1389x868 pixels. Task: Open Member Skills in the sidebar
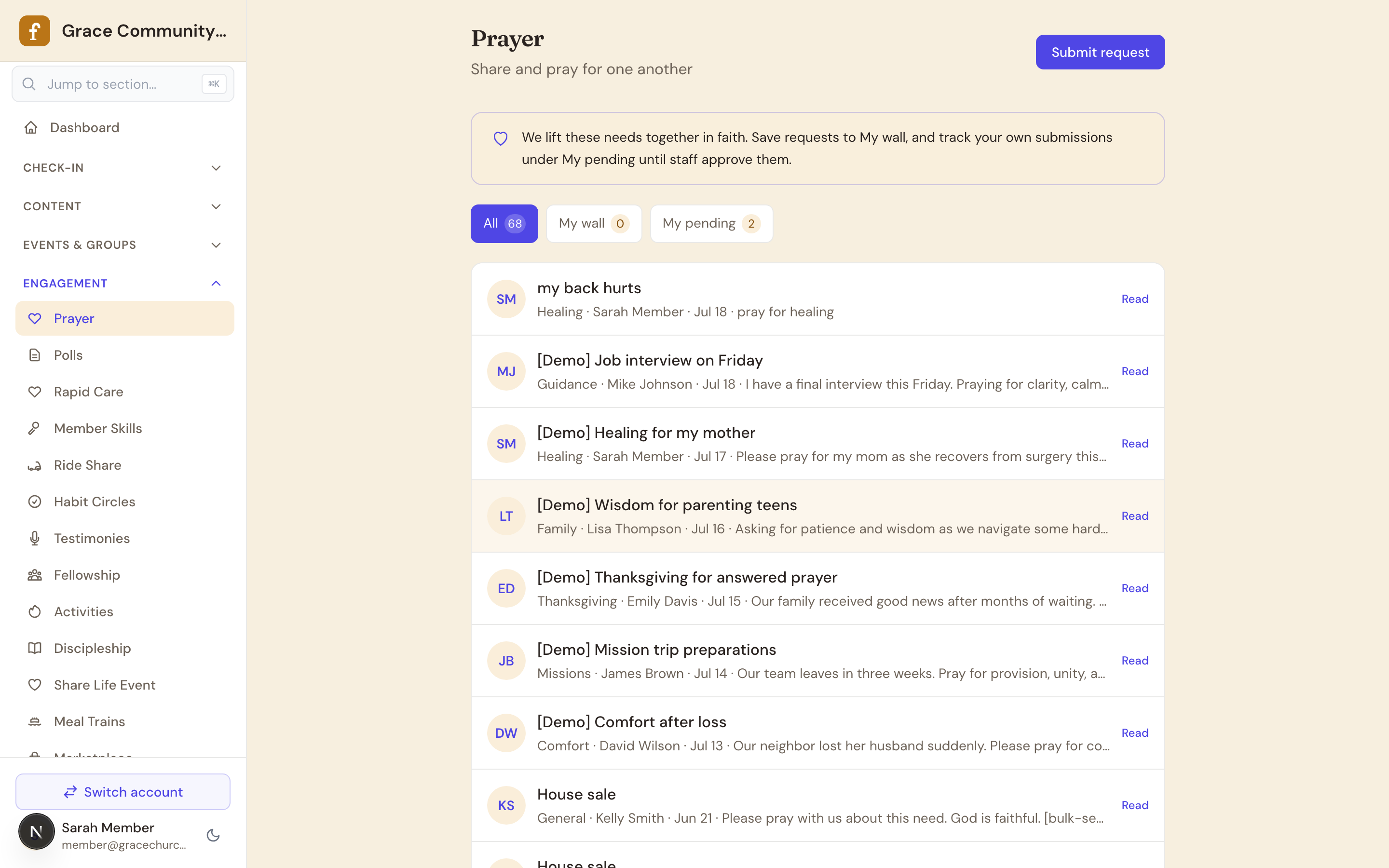click(124, 429)
